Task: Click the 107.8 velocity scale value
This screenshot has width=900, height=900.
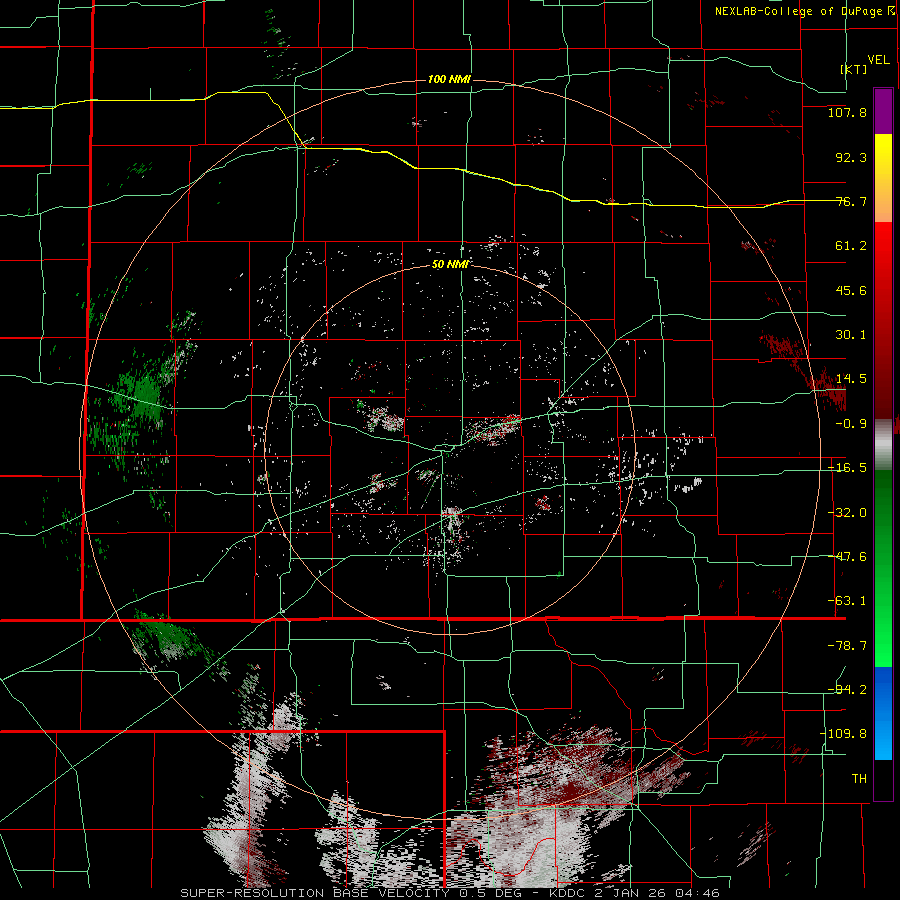Action: click(847, 112)
